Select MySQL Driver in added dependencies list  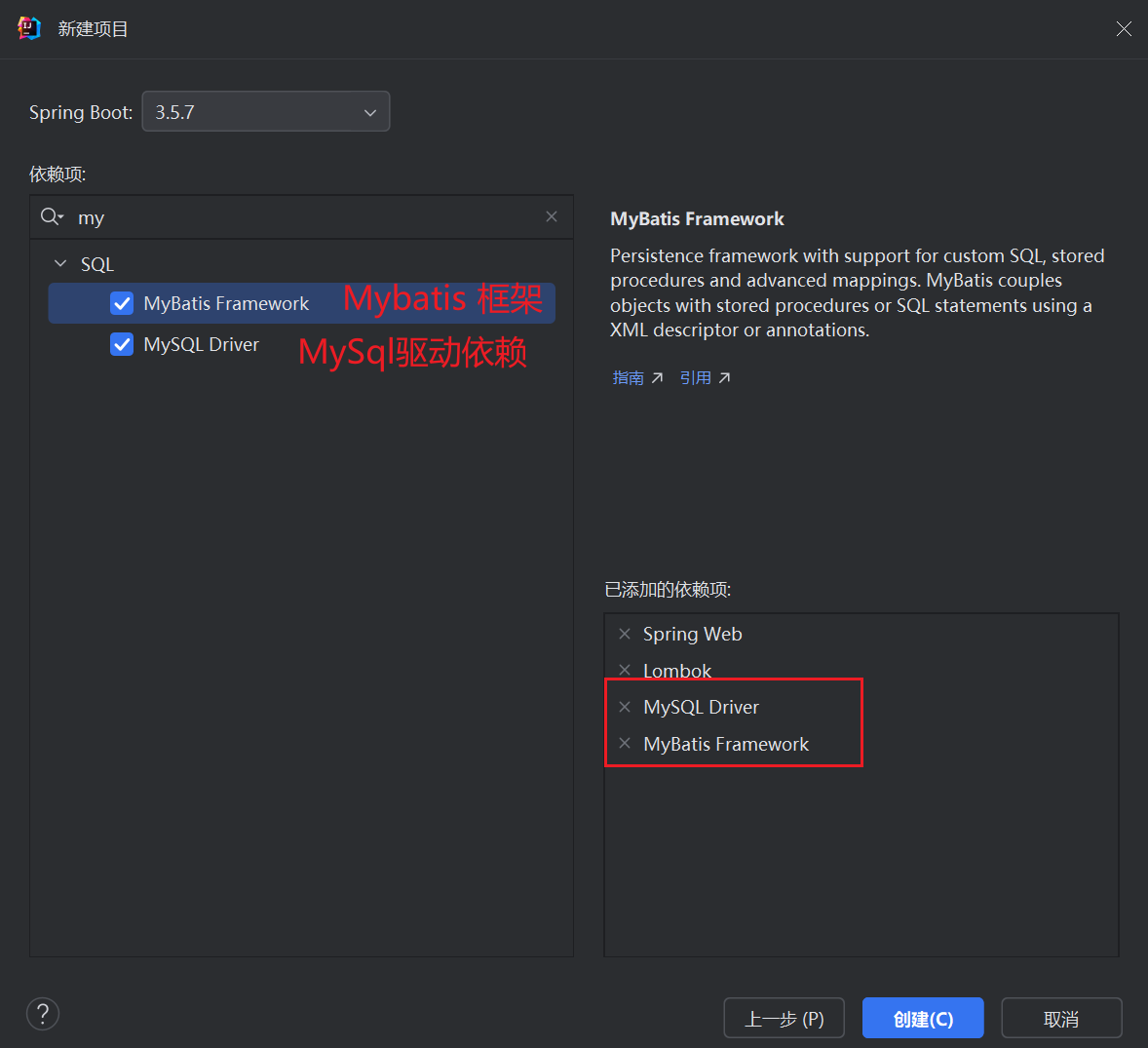coord(702,708)
